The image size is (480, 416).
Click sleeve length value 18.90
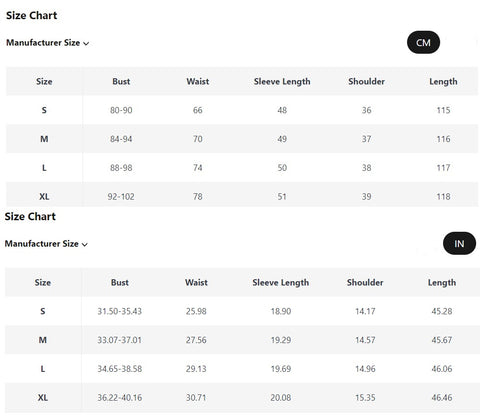281,311
